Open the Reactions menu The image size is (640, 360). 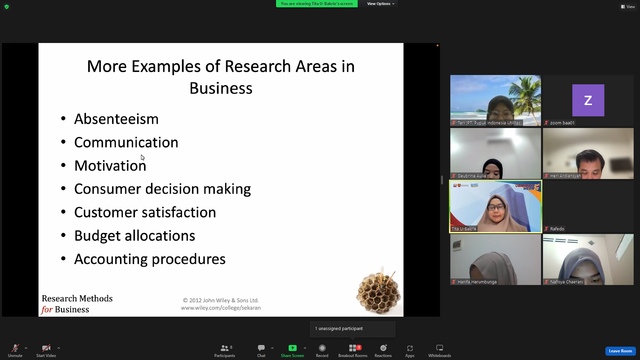[x=383, y=350]
